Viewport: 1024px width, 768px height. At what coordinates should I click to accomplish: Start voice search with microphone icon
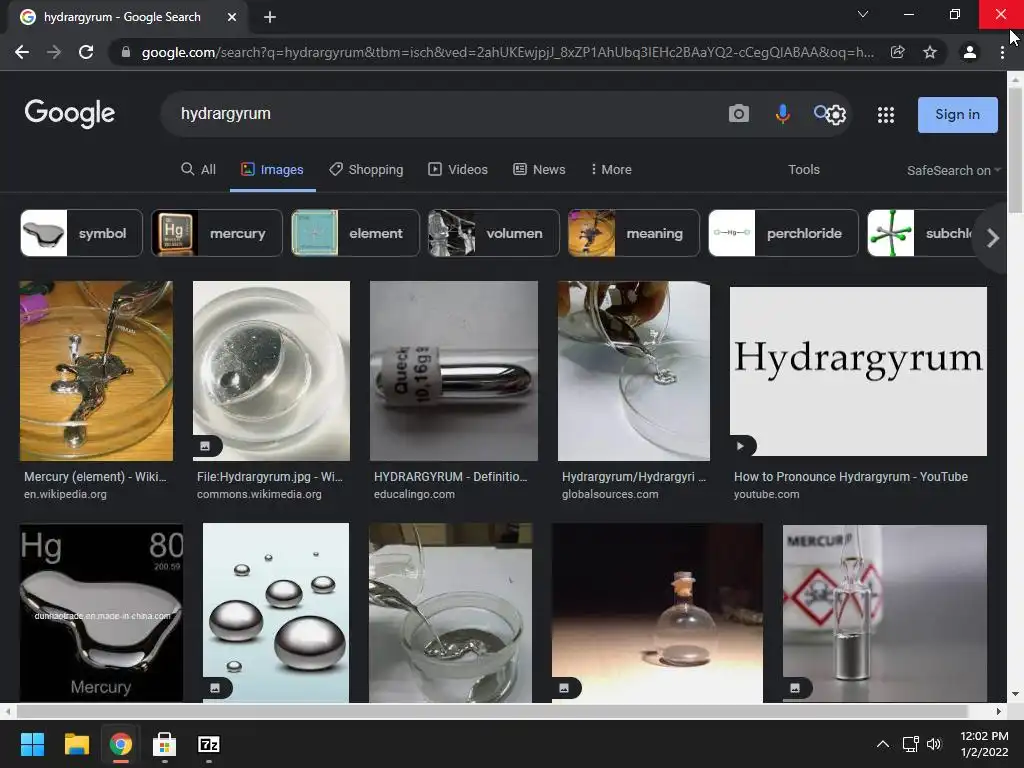pyautogui.click(x=782, y=114)
